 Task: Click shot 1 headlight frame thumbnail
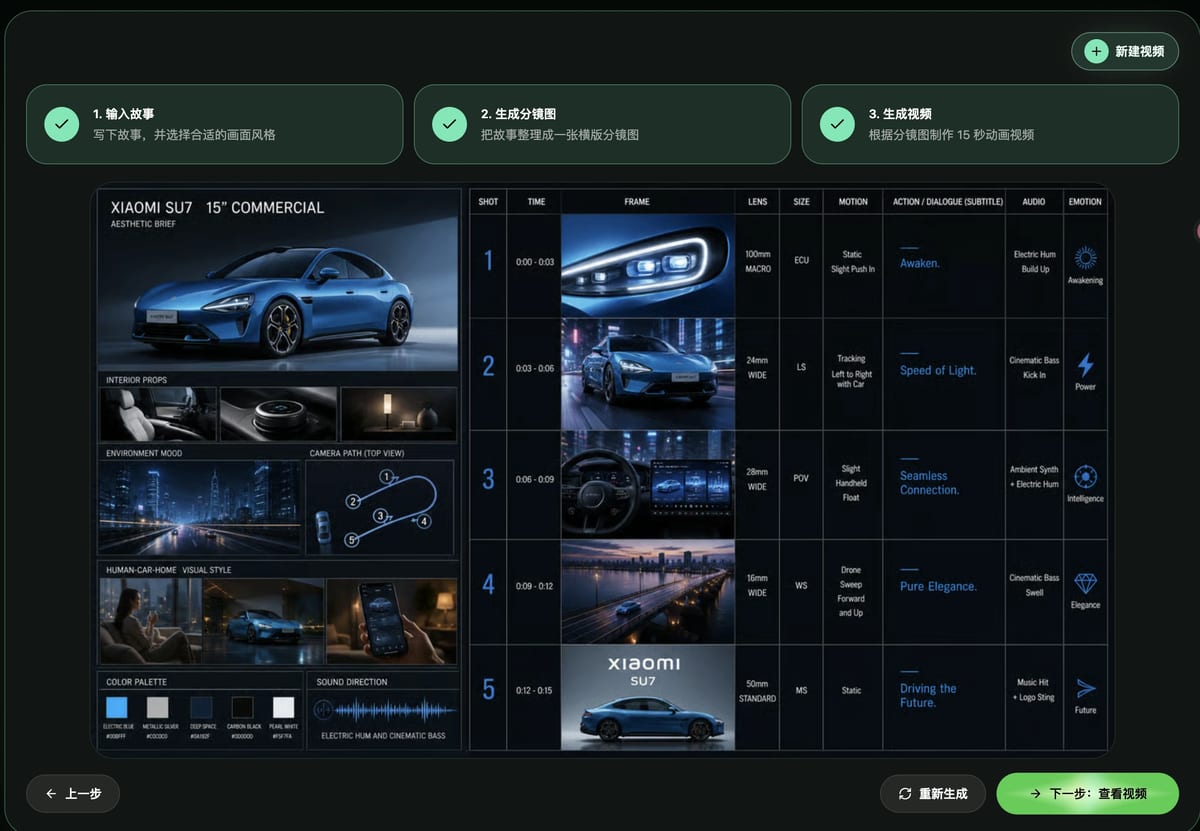647,265
